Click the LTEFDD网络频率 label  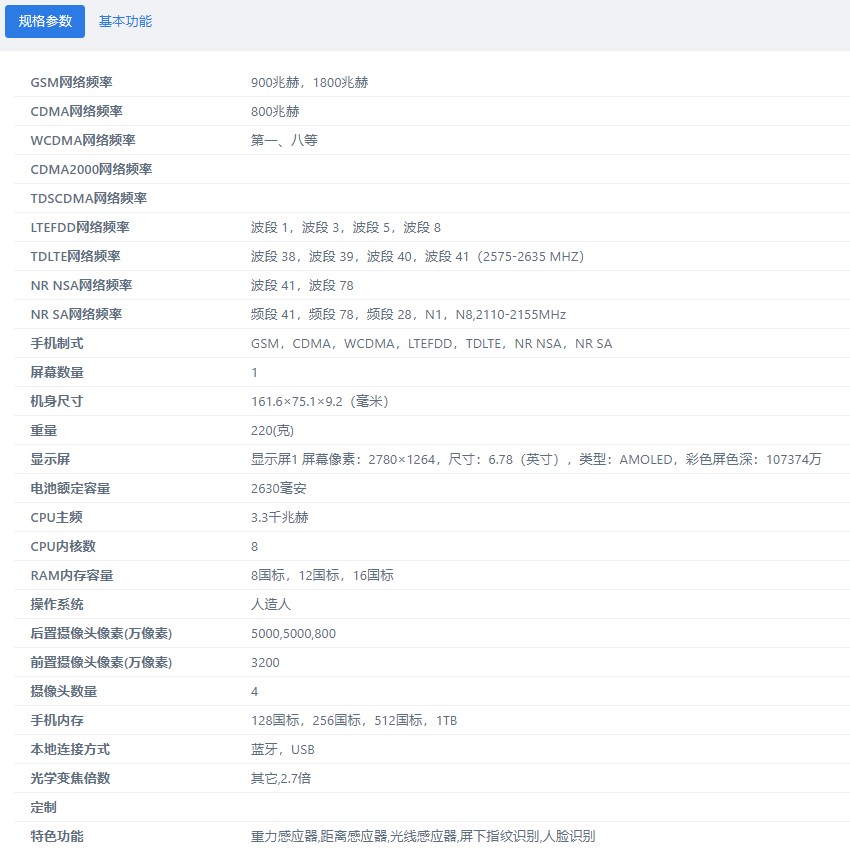pyautogui.click(x=80, y=227)
